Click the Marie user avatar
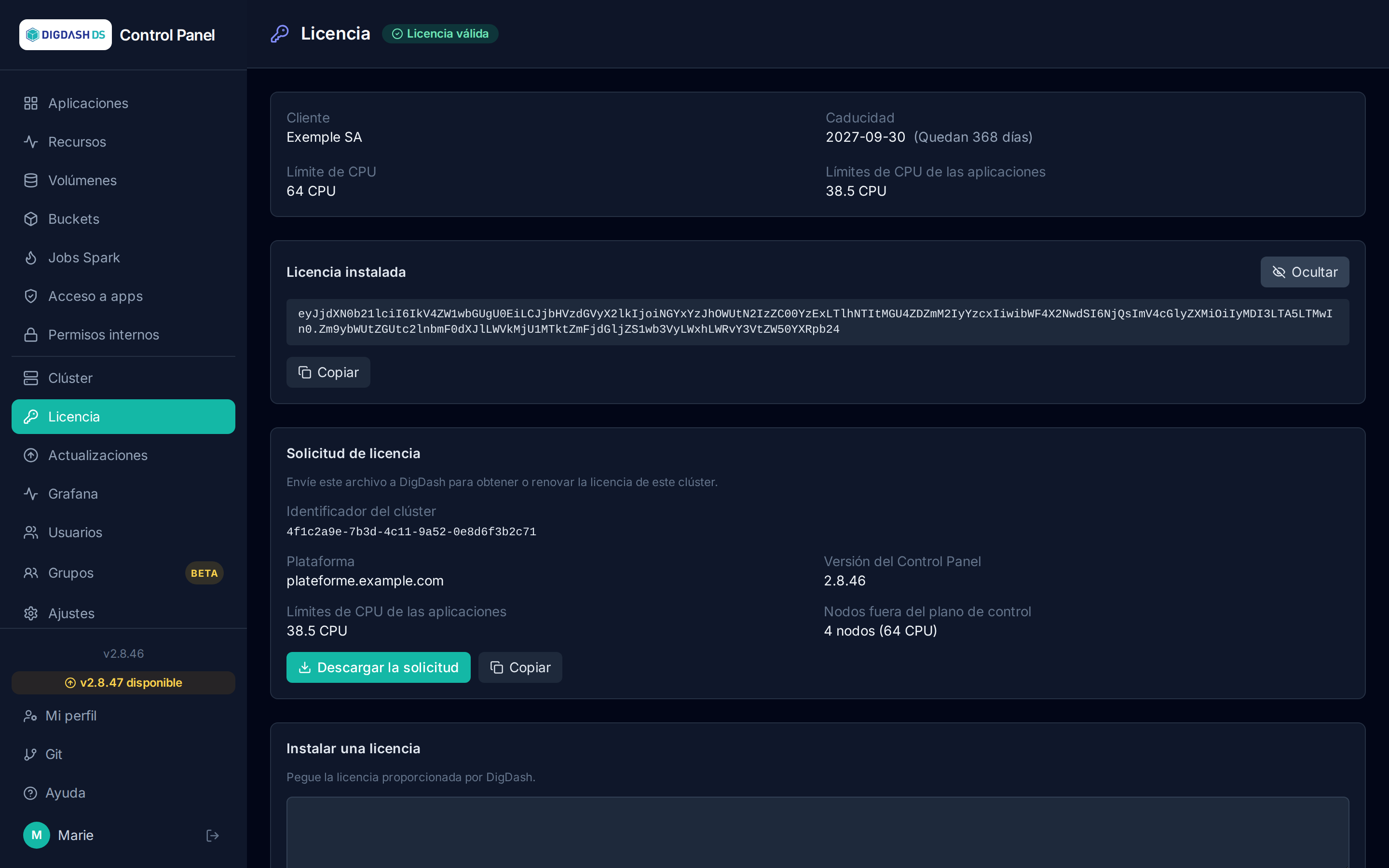Screen dimensions: 1389x868 (37, 835)
